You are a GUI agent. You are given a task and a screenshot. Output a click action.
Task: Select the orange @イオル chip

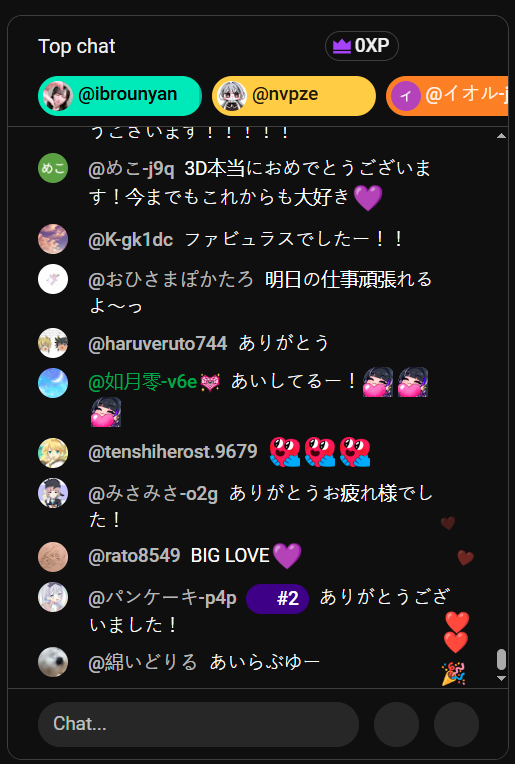(447, 96)
